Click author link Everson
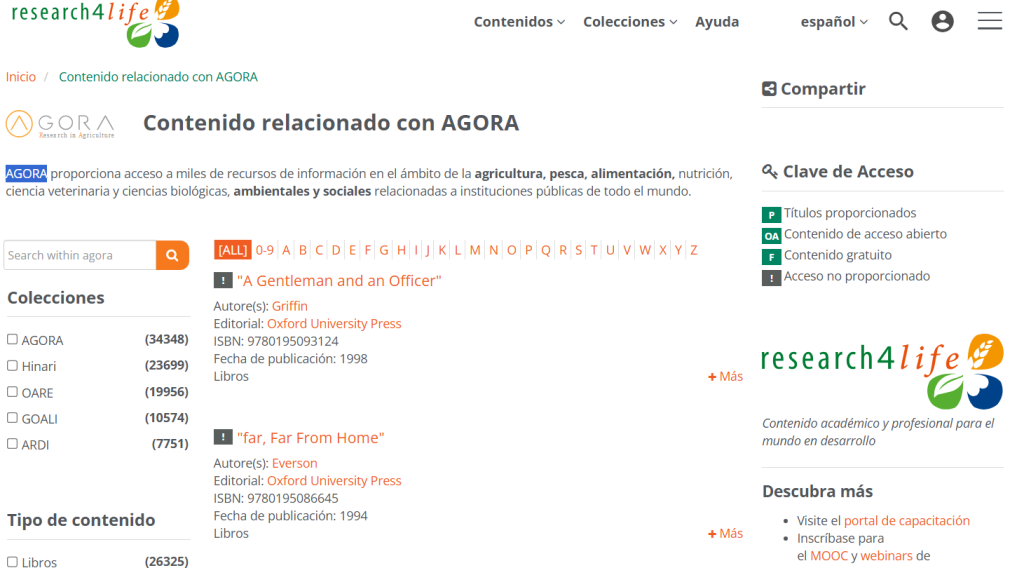The width and height of the screenshot is (1024, 568). [295, 463]
